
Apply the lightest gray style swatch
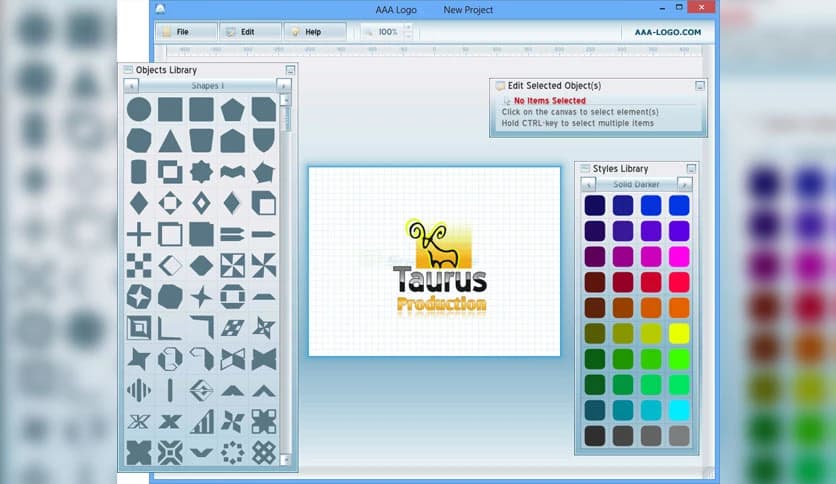click(679, 436)
